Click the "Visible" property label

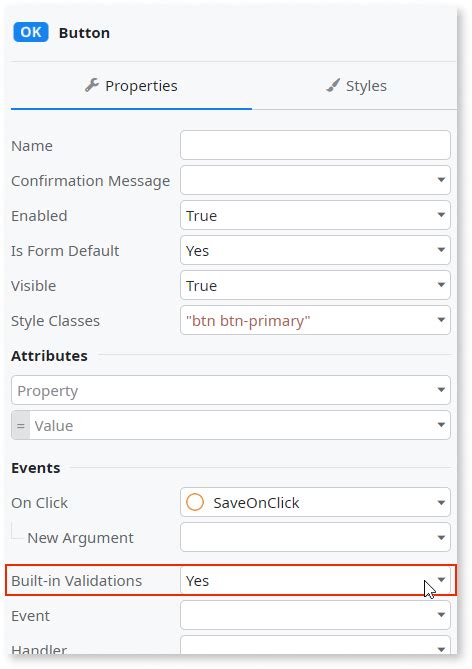point(34,286)
